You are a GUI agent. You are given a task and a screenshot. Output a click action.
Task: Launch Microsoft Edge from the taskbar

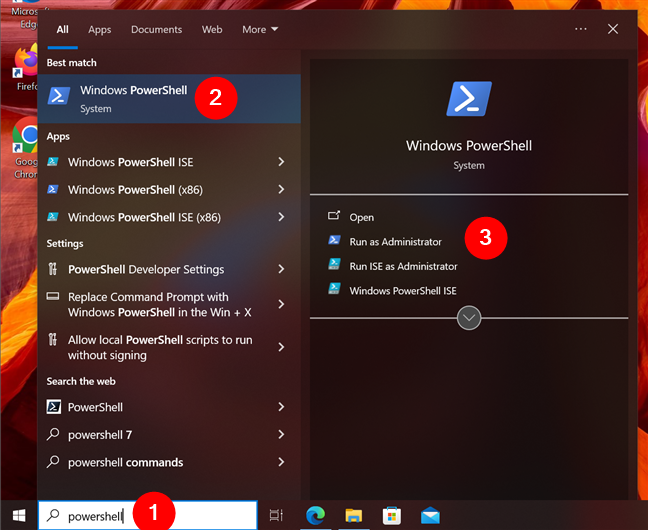coord(315,516)
